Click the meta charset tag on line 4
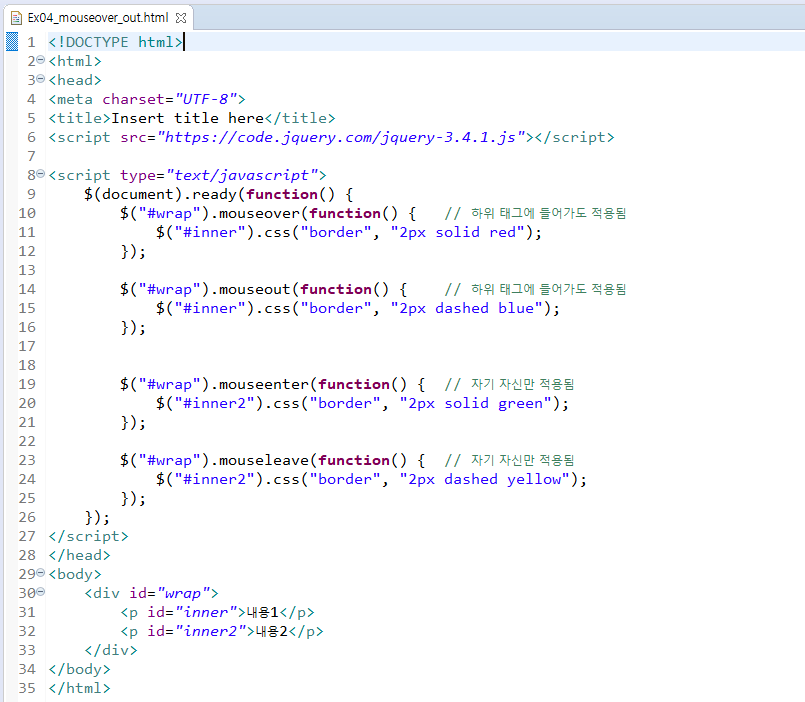805x702 pixels. [147, 99]
